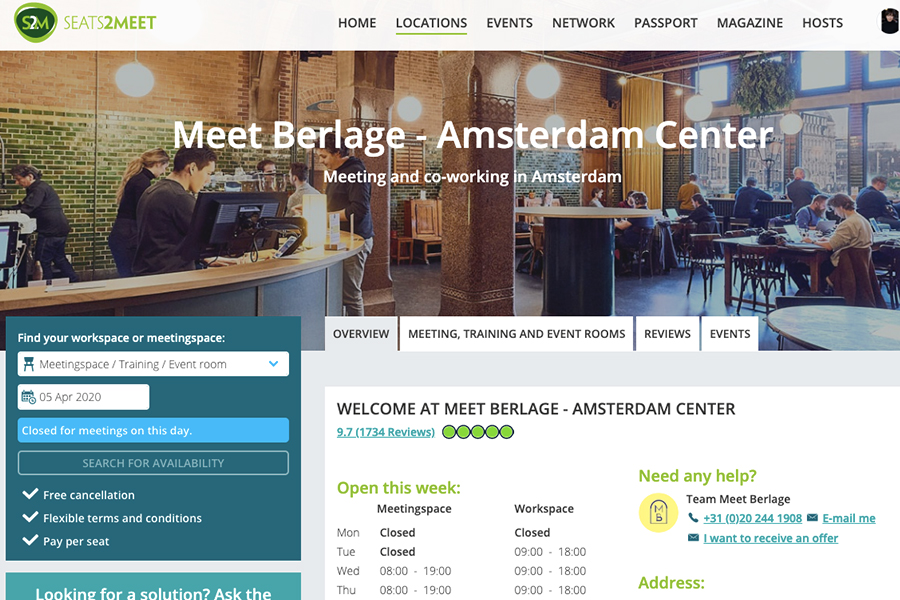Open the 05 Apr 2020 date picker
The width and height of the screenshot is (900, 600).
pyautogui.click(x=84, y=397)
